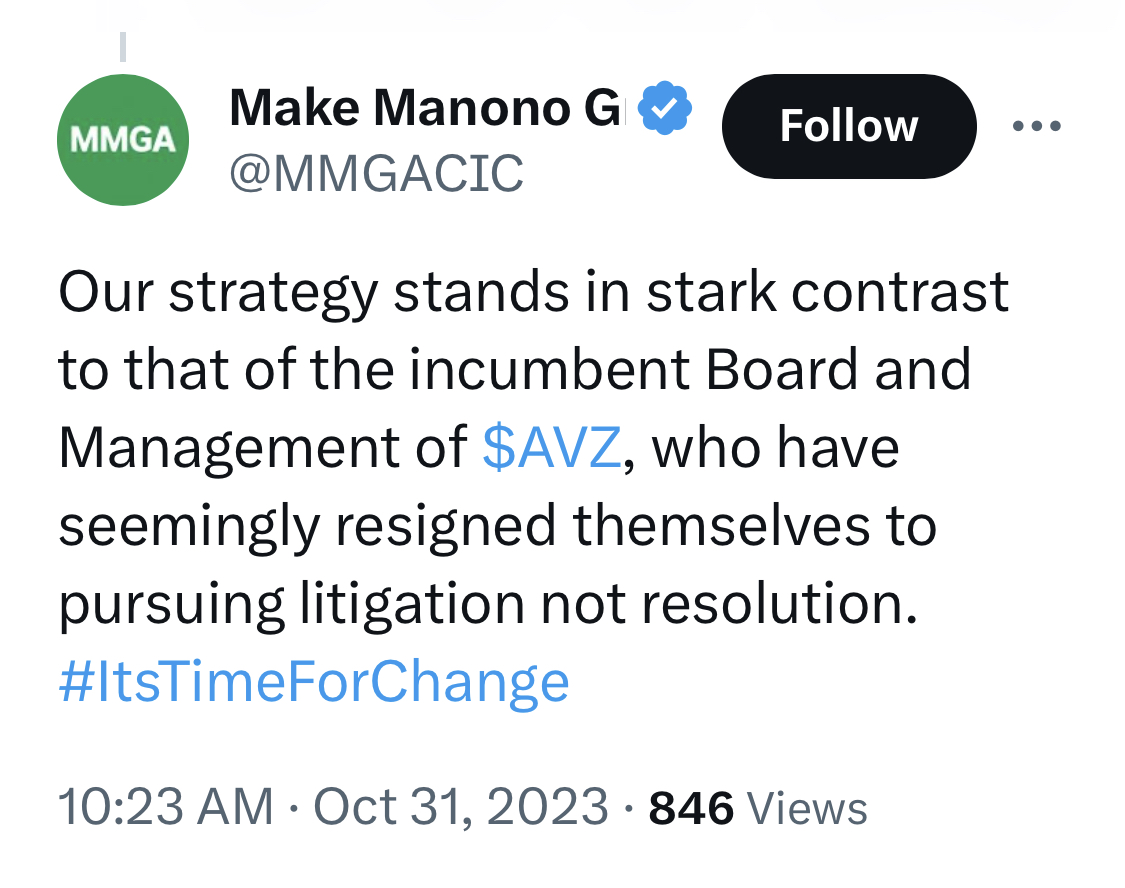Open the #ItsTimeForChange hashtag
Image resolution: width=1125 pixels, height=888 pixels.
tap(314, 681)
